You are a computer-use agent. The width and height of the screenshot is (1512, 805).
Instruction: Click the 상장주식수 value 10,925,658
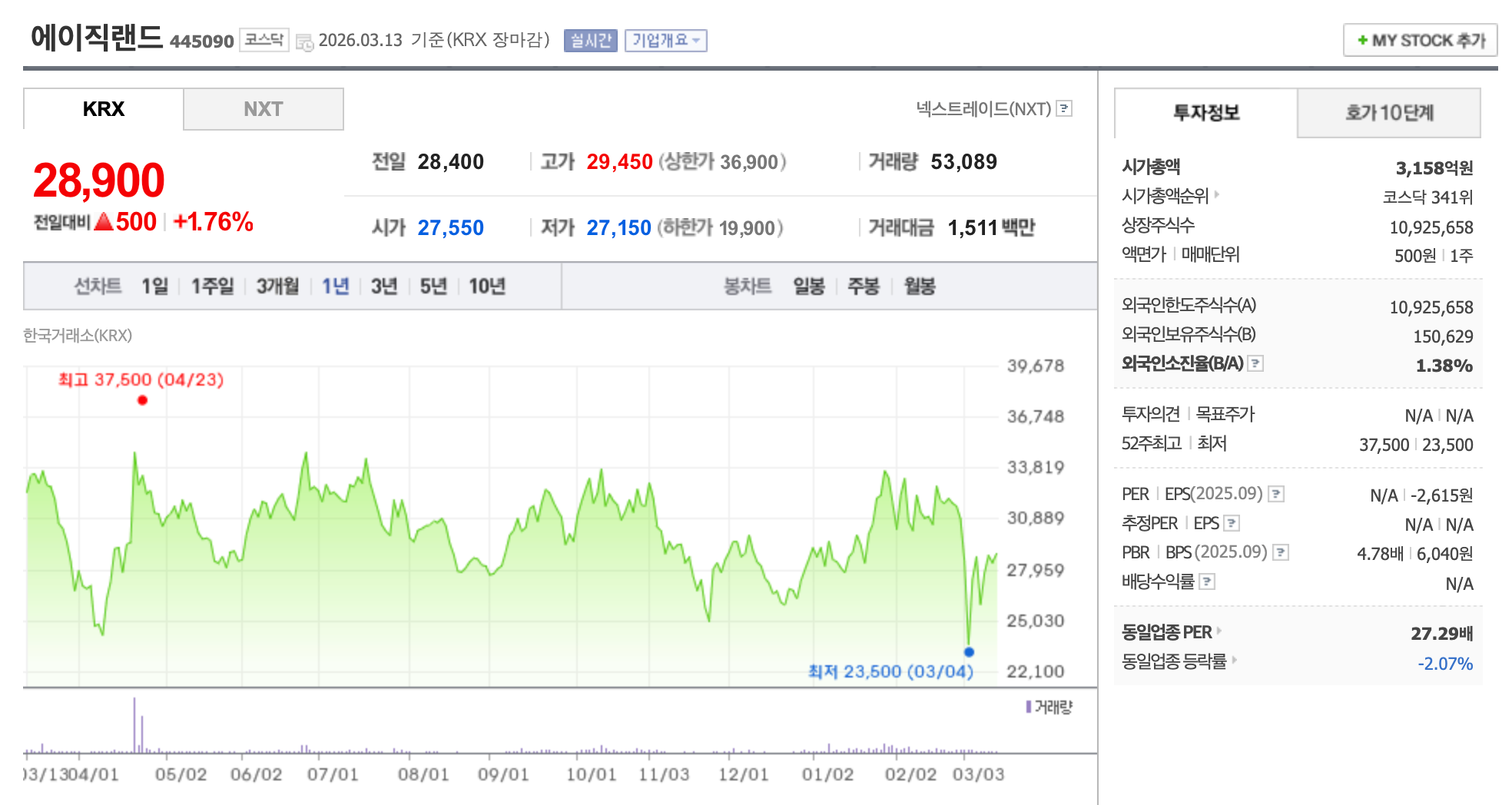[x=1431, y=227]
